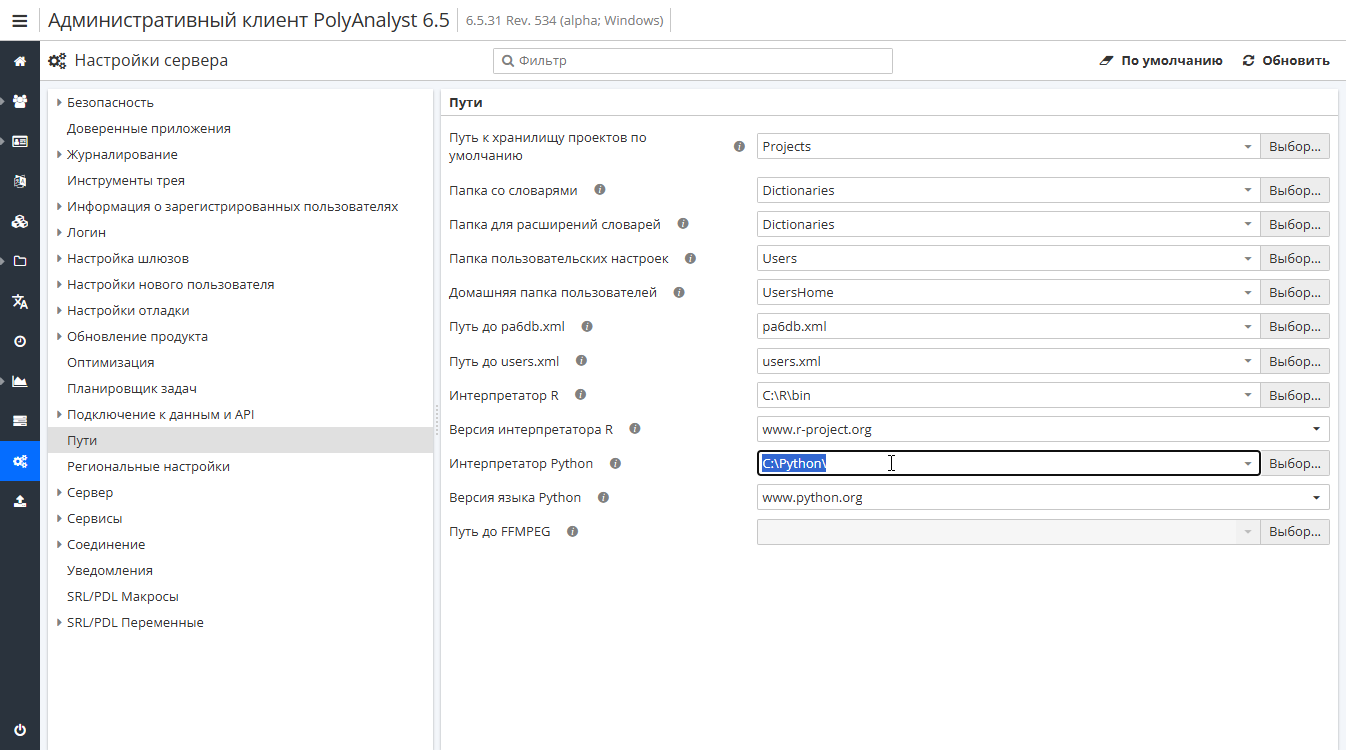Expand the Журналирование tree node
Image resolution: width=1346 pixels, height=750 pixels.
[59, 154]
